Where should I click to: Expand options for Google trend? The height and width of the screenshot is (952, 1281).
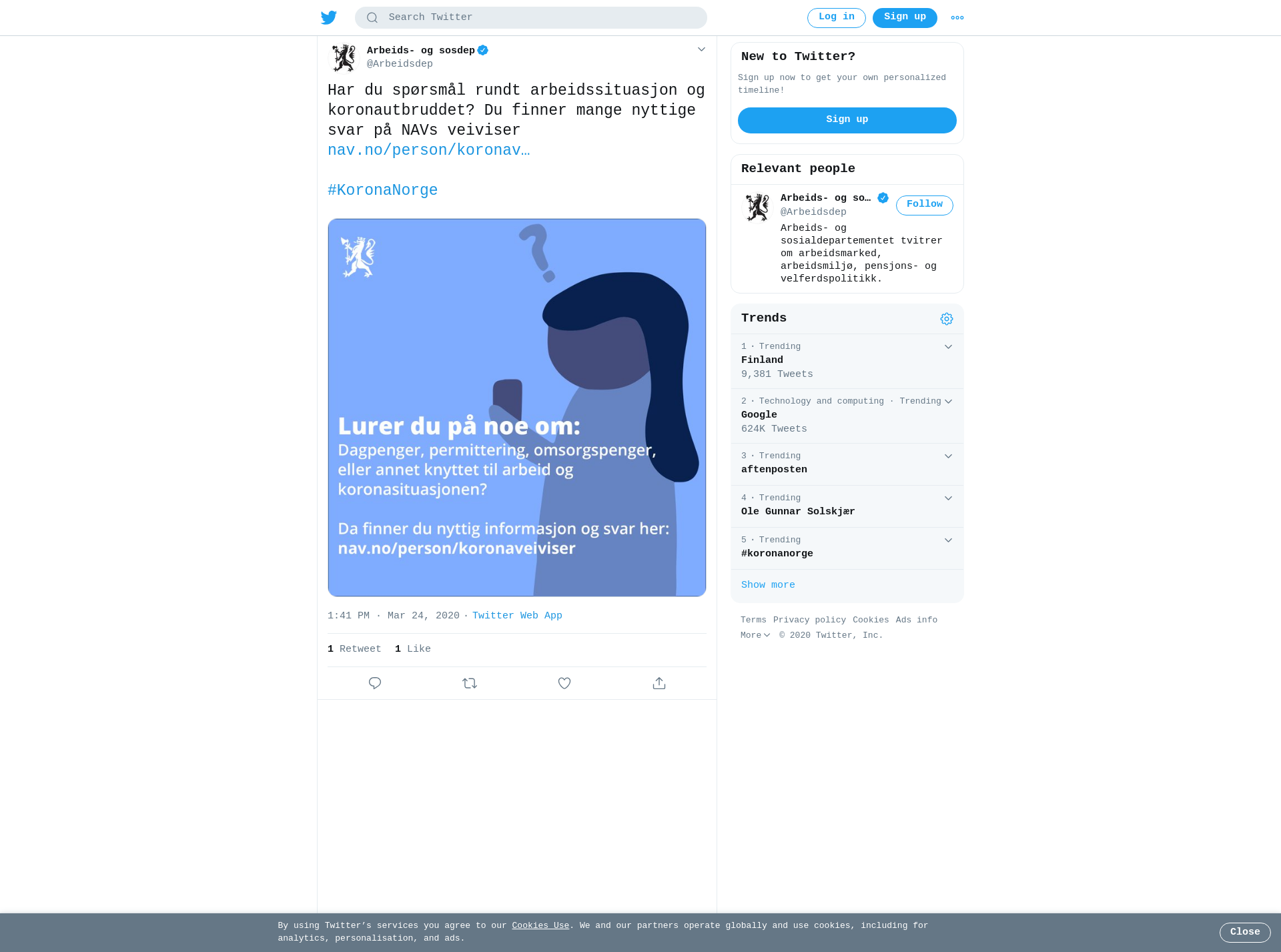pyautogui.click(x=948, y=402)
